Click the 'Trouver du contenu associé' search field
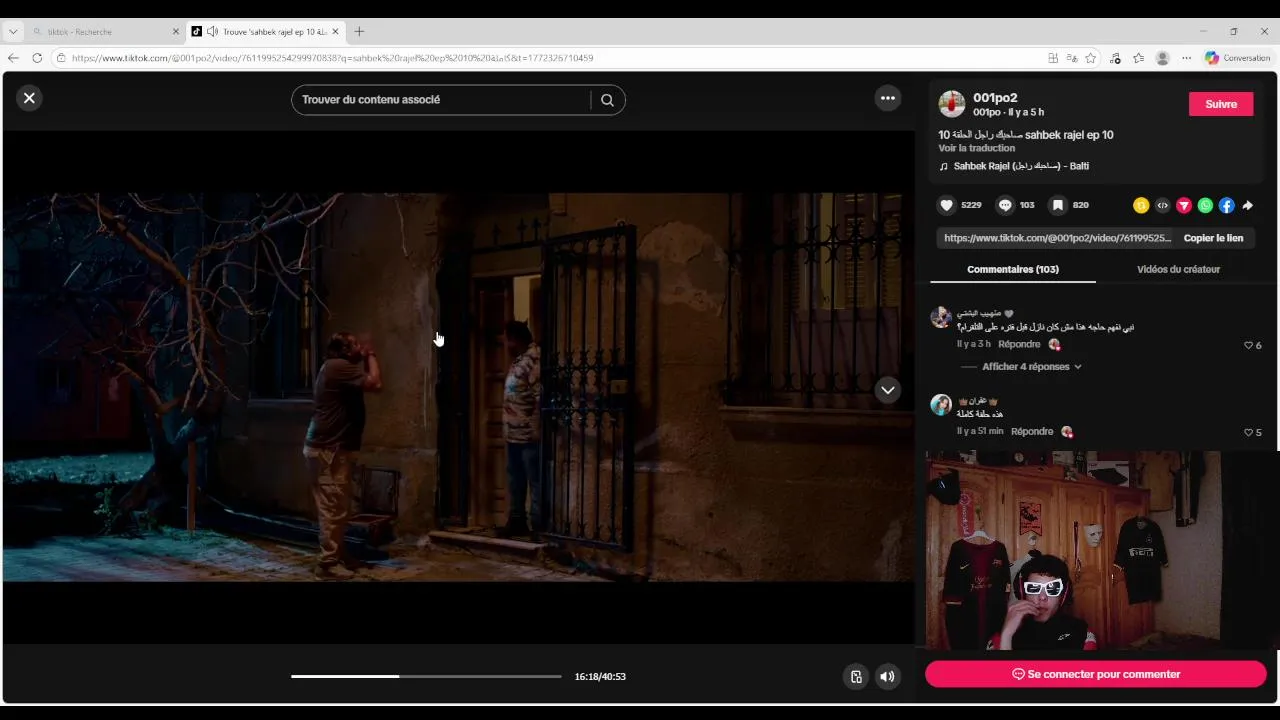This screenshot has width=1280, height=720. point(440,100)
